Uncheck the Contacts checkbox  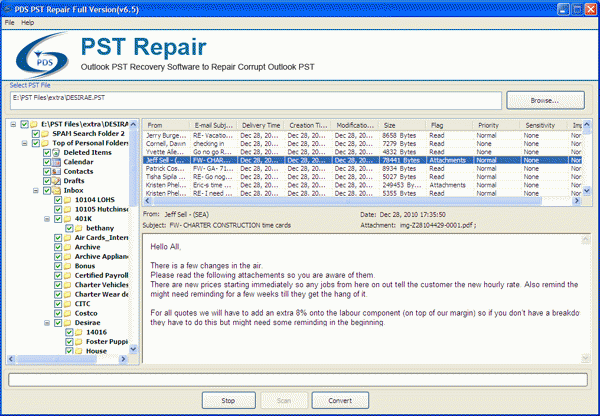point(47,171)
